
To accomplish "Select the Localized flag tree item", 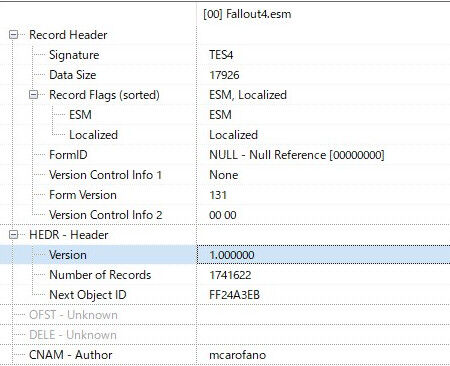I will coord(93,135).
